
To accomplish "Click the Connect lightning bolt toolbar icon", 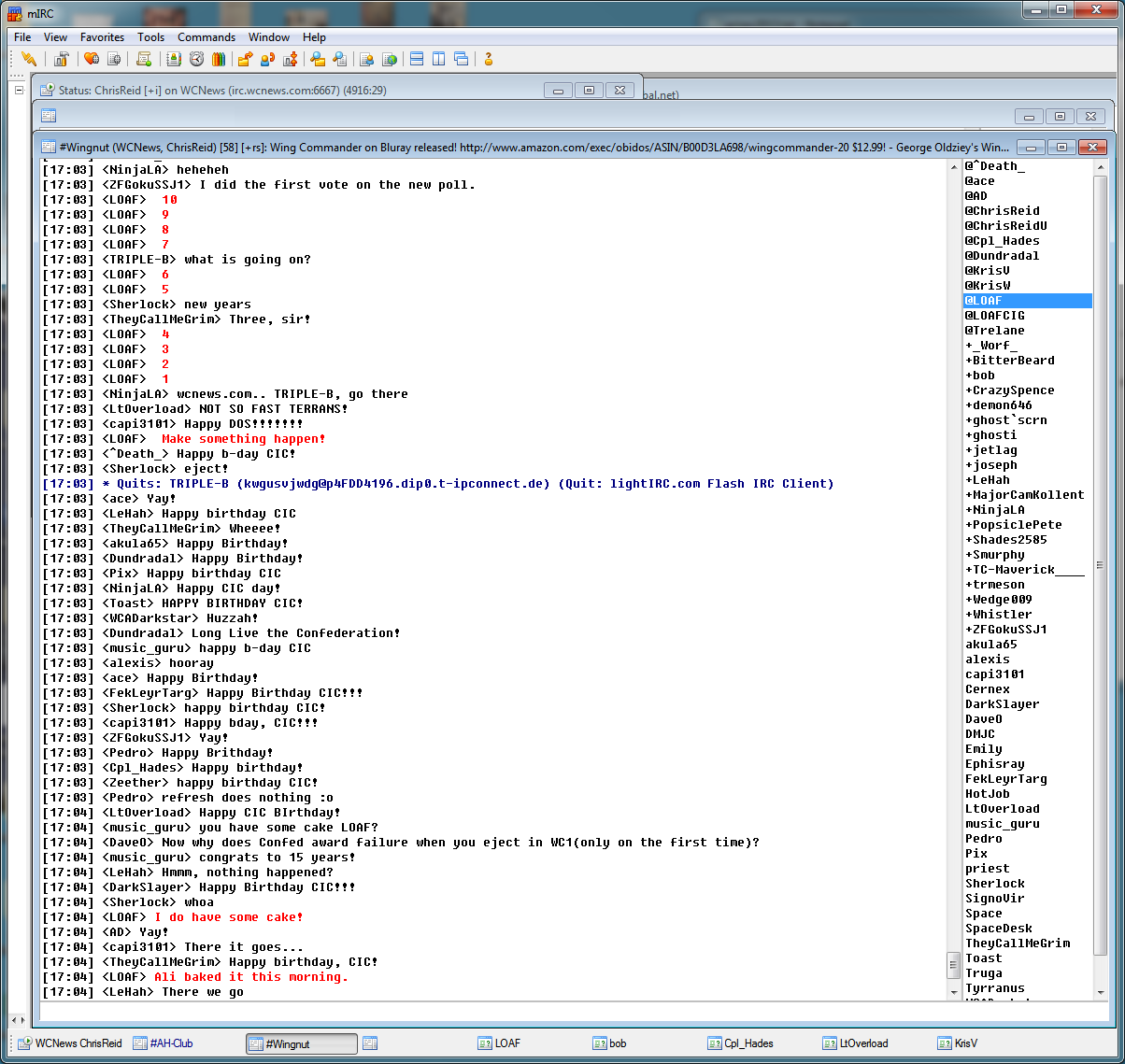I will 29,60.
